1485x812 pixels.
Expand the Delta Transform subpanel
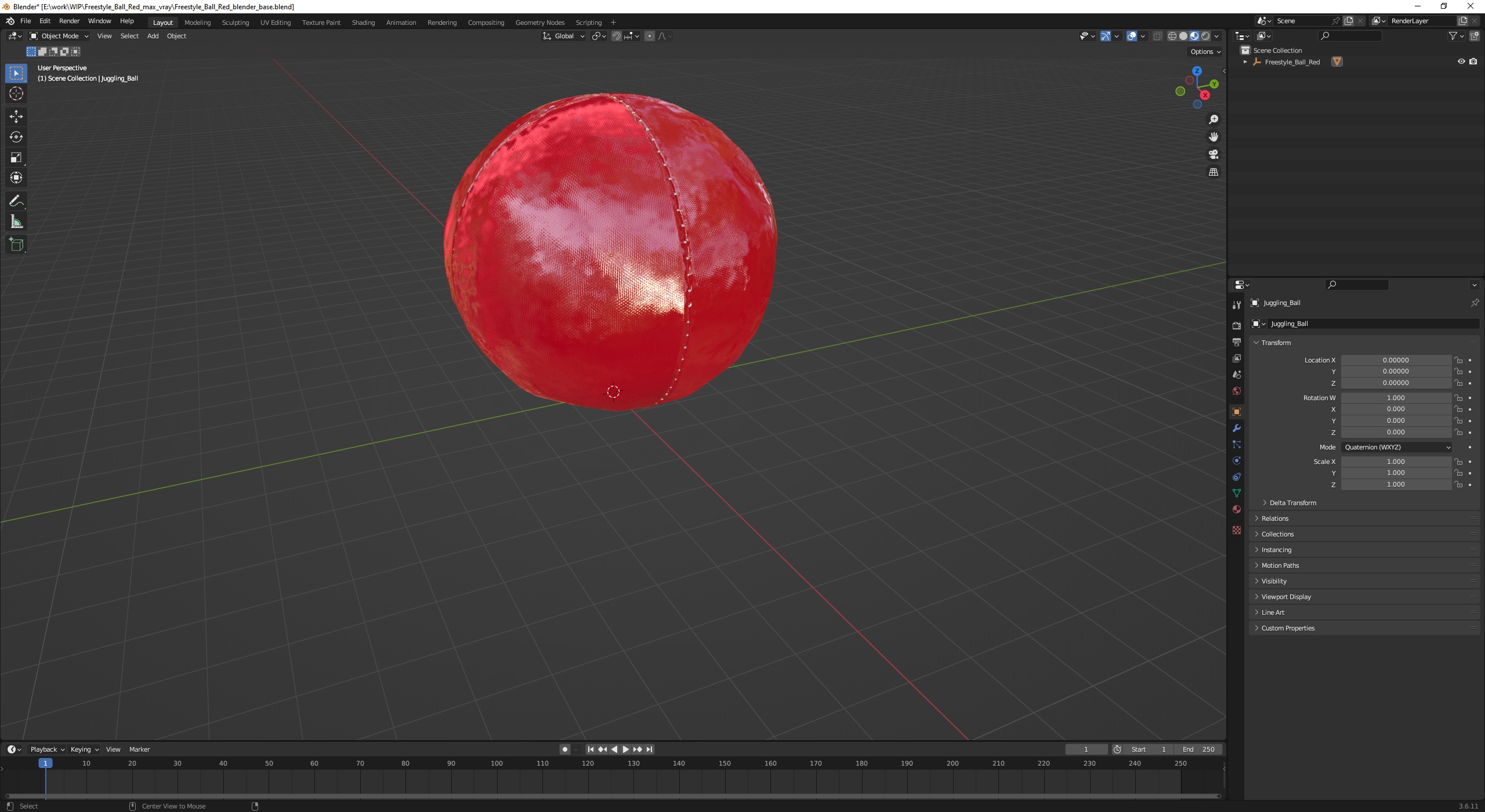click(1292, 503)
